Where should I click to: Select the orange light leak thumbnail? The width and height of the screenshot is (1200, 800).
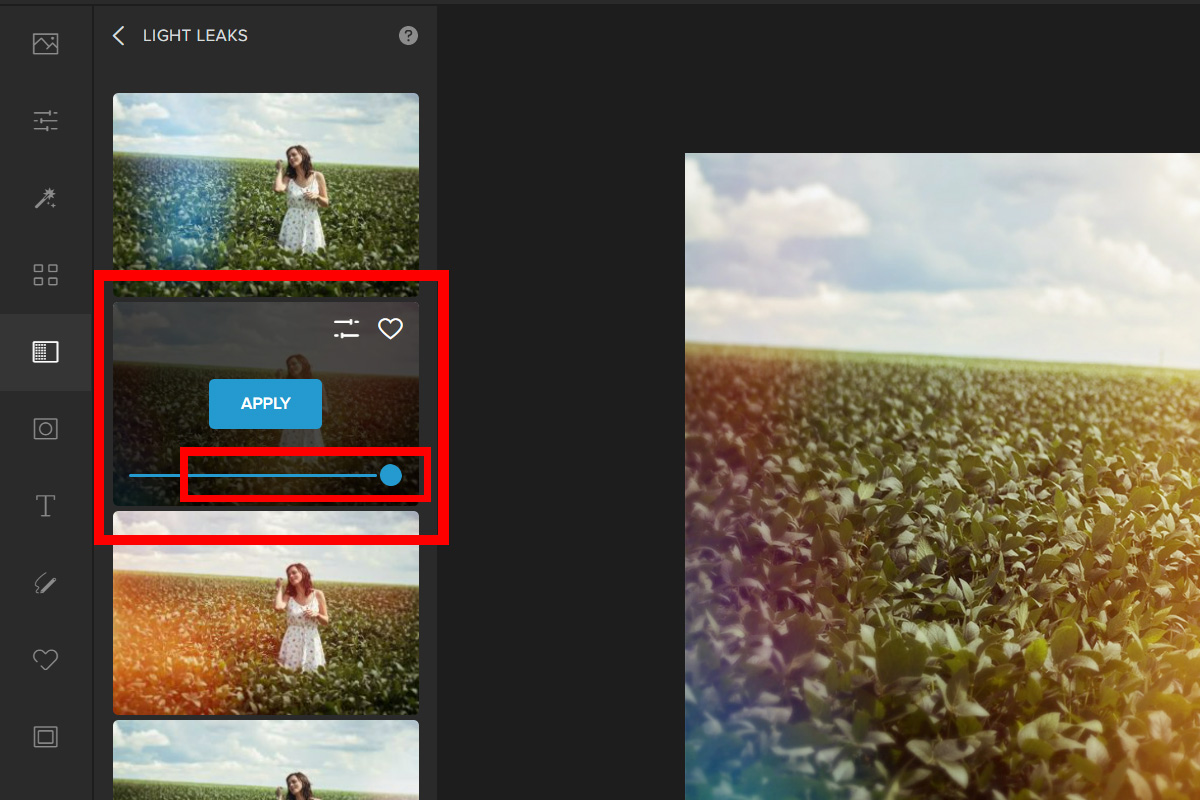pyautogui.click(x=266, y=612)
